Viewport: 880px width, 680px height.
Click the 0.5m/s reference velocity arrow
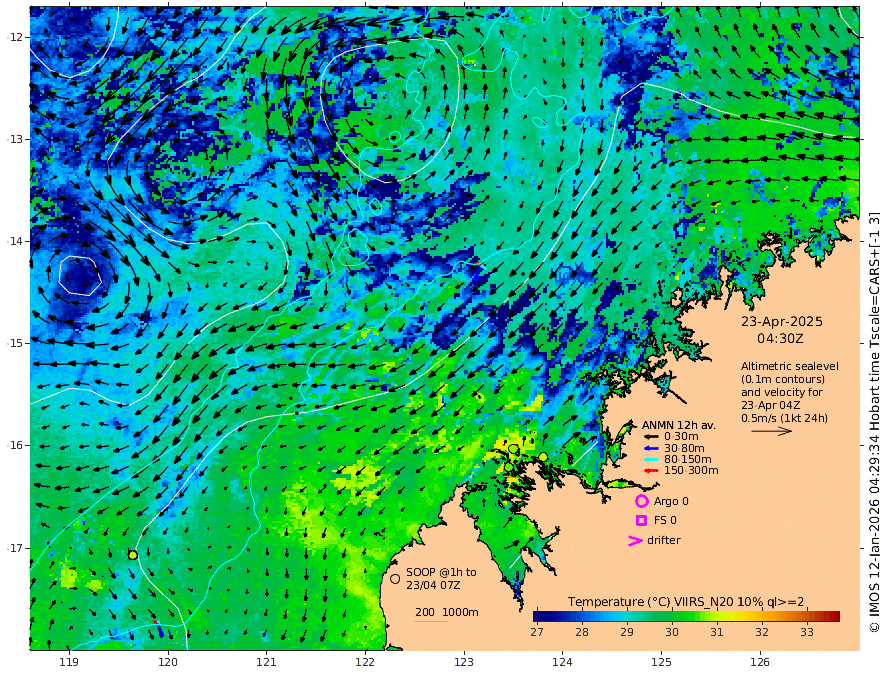coord(772,431)
